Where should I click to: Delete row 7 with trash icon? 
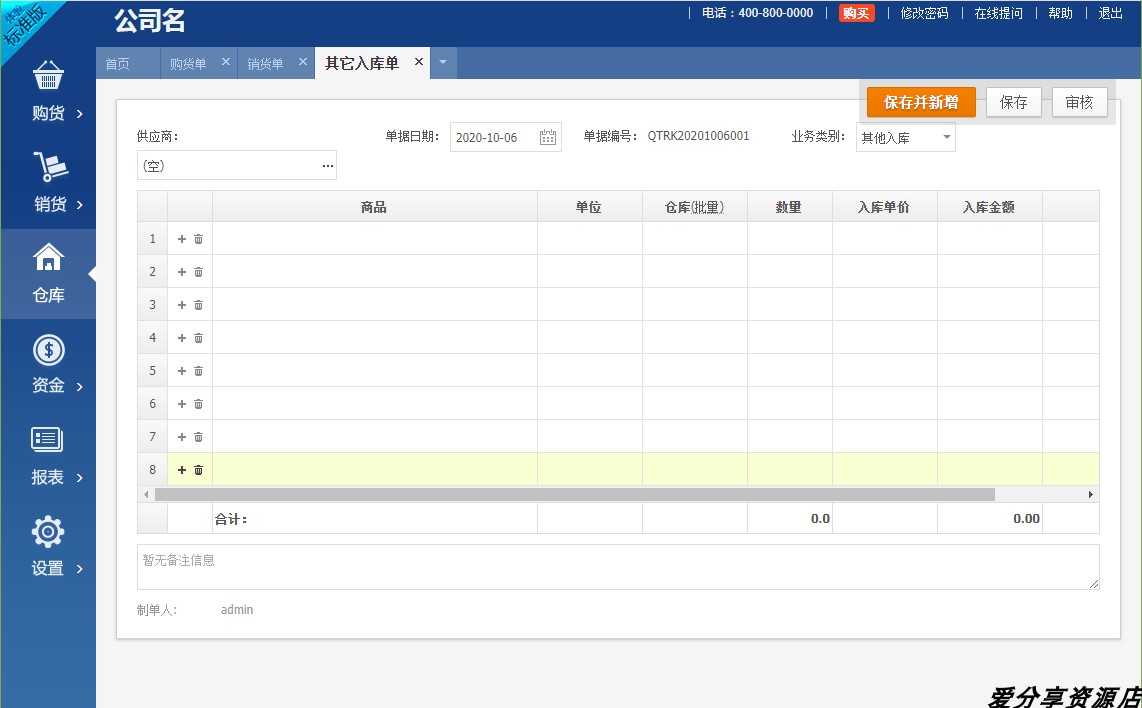coord(198,437)
